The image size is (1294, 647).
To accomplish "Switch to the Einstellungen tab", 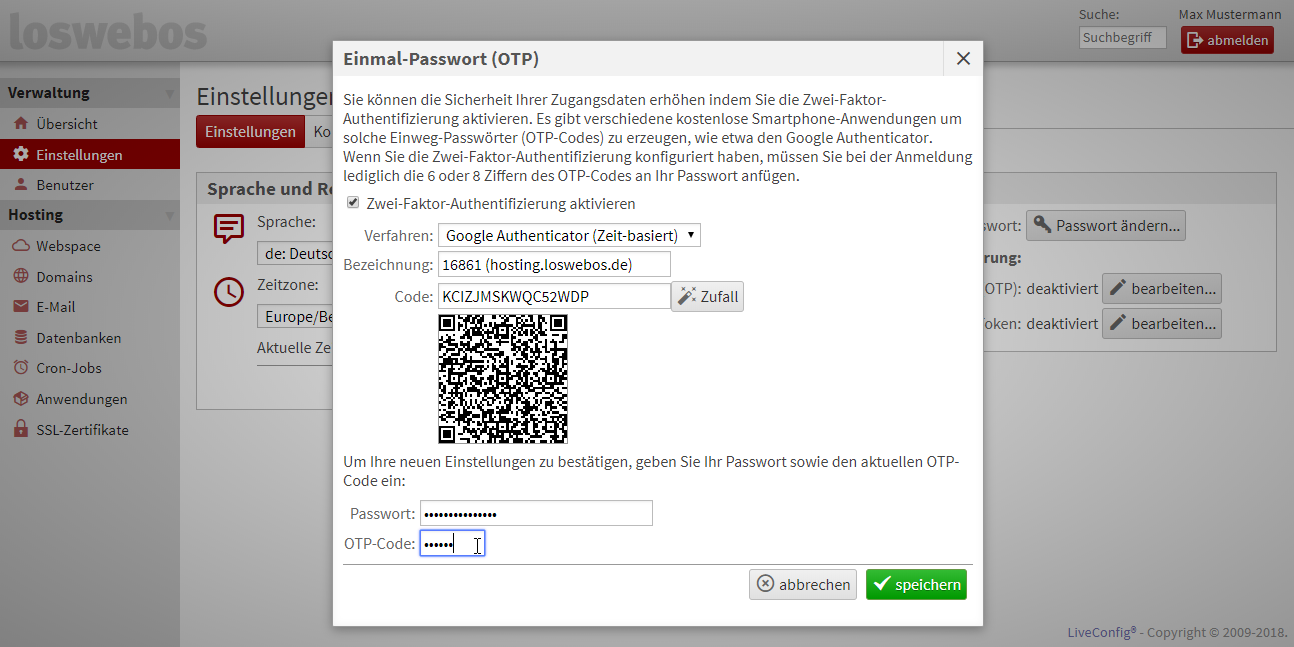I will [250, 132].
